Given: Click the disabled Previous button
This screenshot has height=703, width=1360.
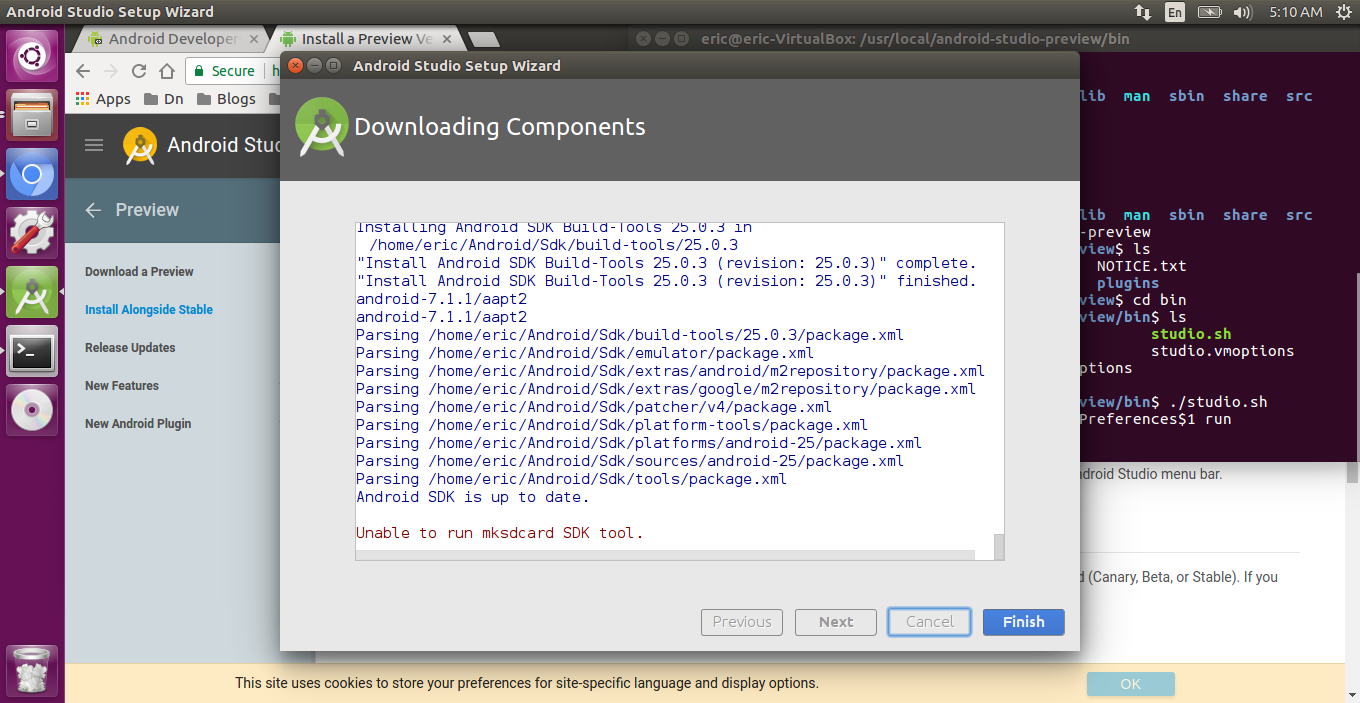Looking at the screenshot, I should pyautogui.click(x=742, y=622).
